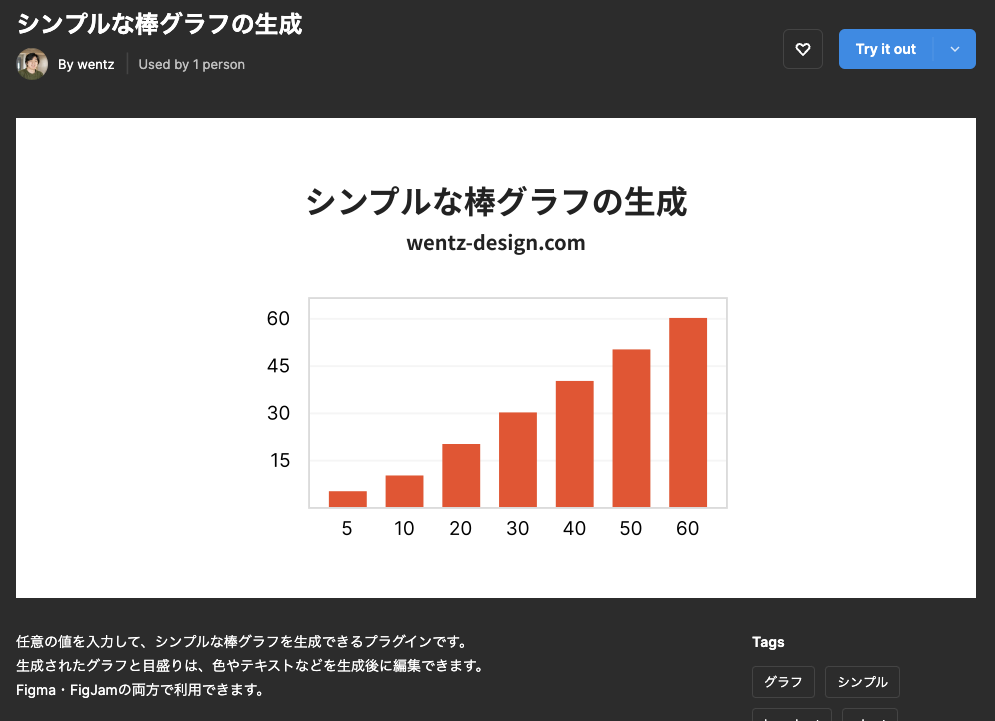The width and height of the screenshot is (995, 721).
Task: Click the wentz-design.com subtitle in the preview
Action: pyautogui.click(x=496, y=242)
